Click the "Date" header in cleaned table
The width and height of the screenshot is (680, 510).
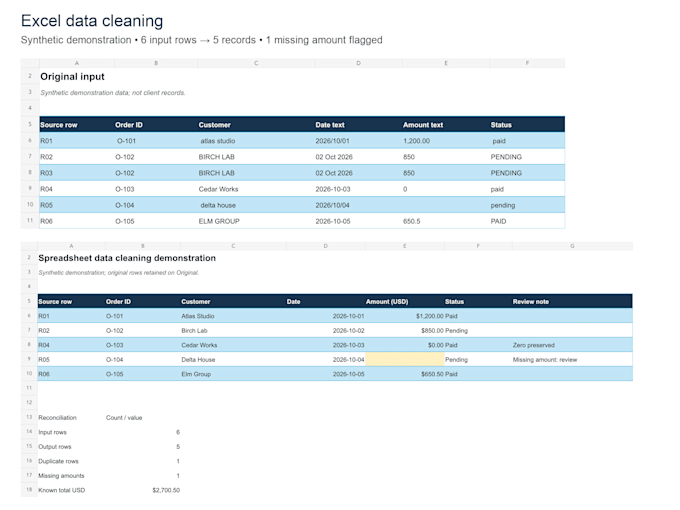pos(293,301)
